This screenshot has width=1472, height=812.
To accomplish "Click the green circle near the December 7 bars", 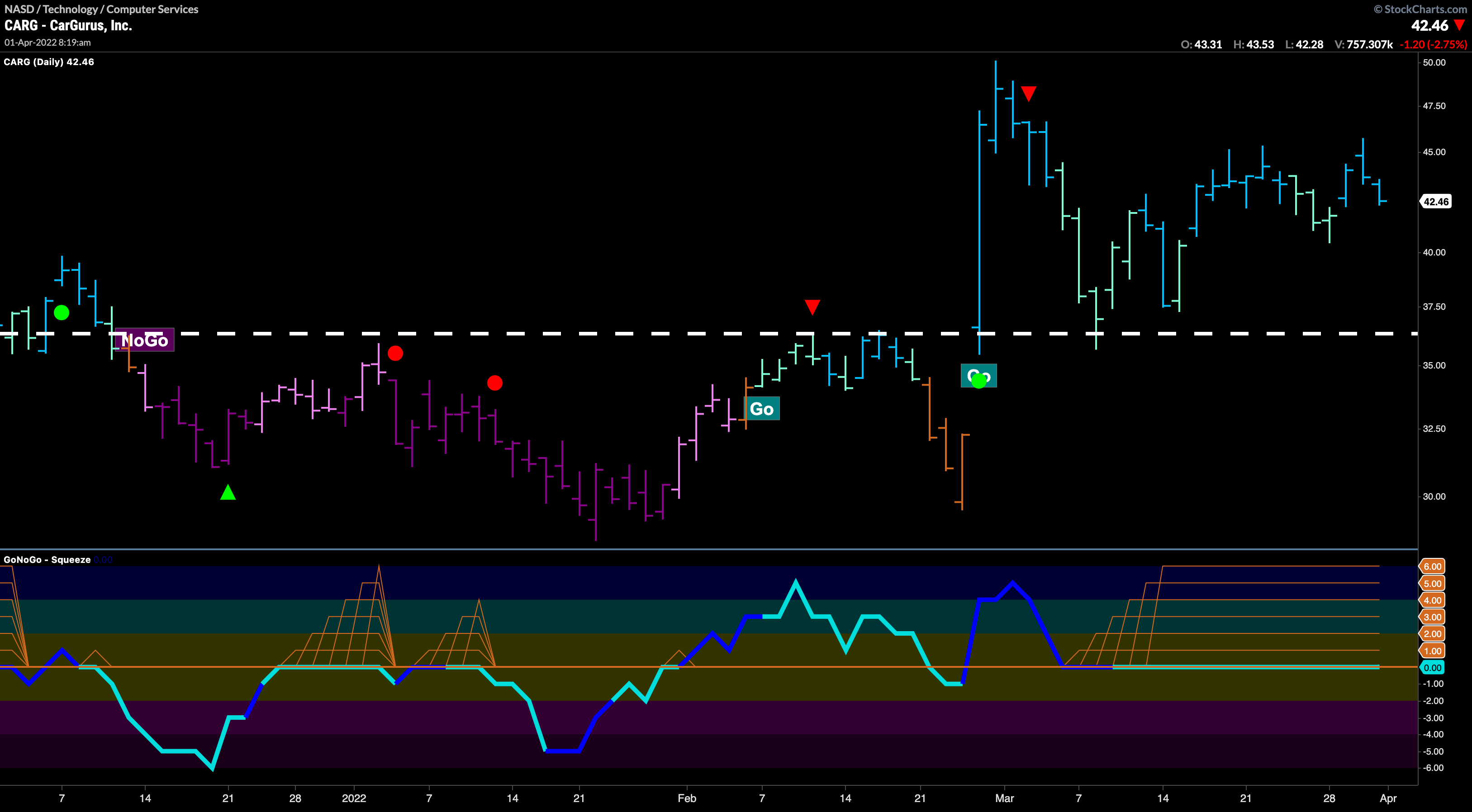I will [x=61, y=312].
